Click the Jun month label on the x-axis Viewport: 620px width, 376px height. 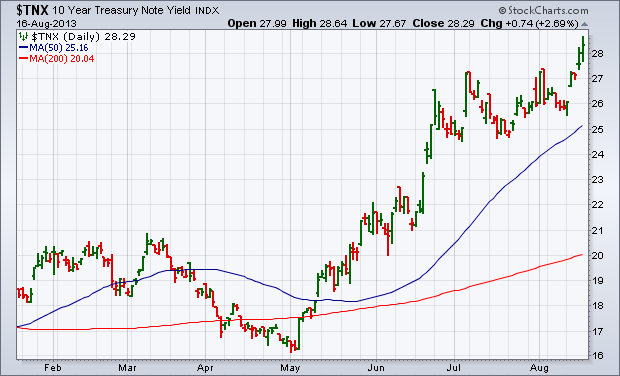click(x=376, y=368)
